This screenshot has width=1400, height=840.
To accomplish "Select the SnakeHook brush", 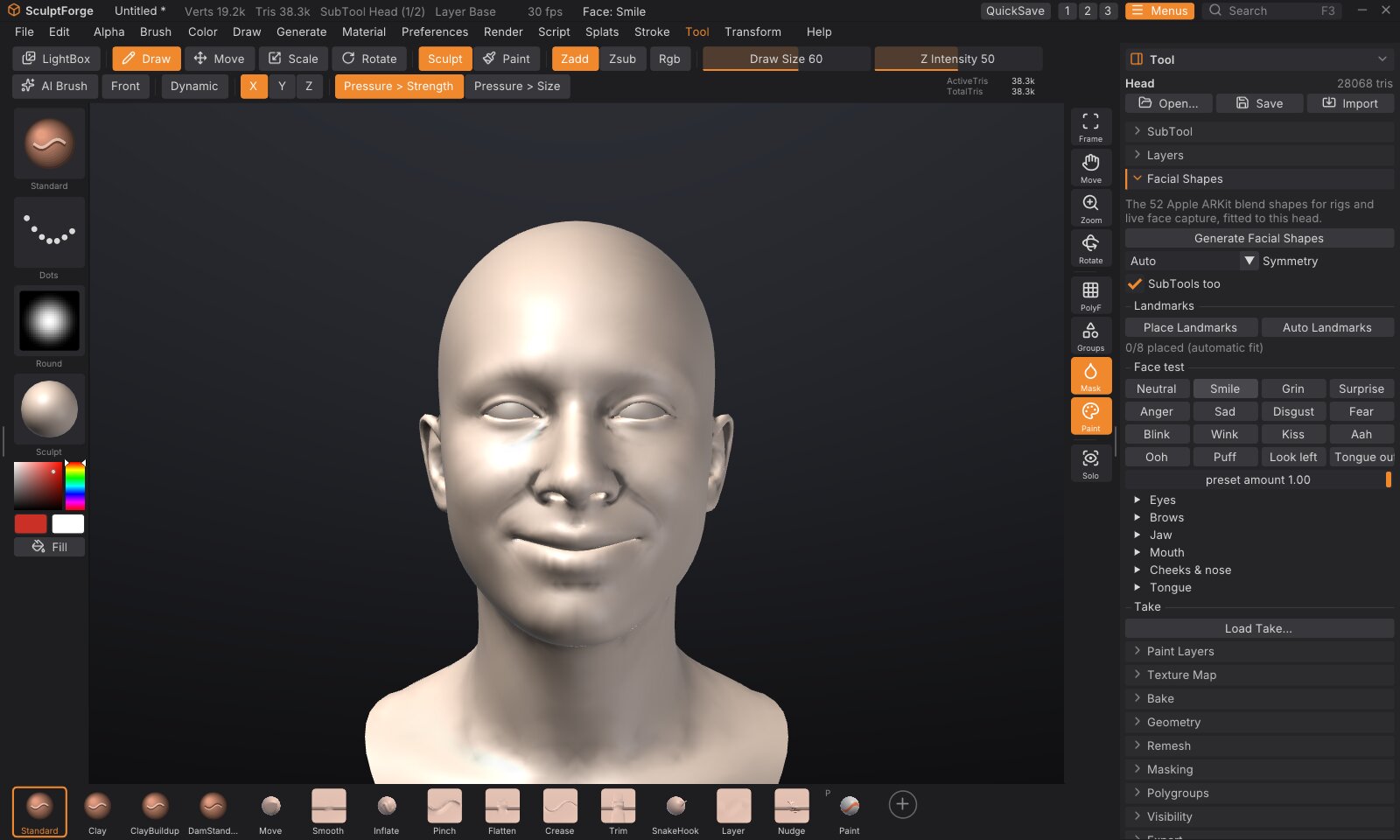I will coord(675,812).
